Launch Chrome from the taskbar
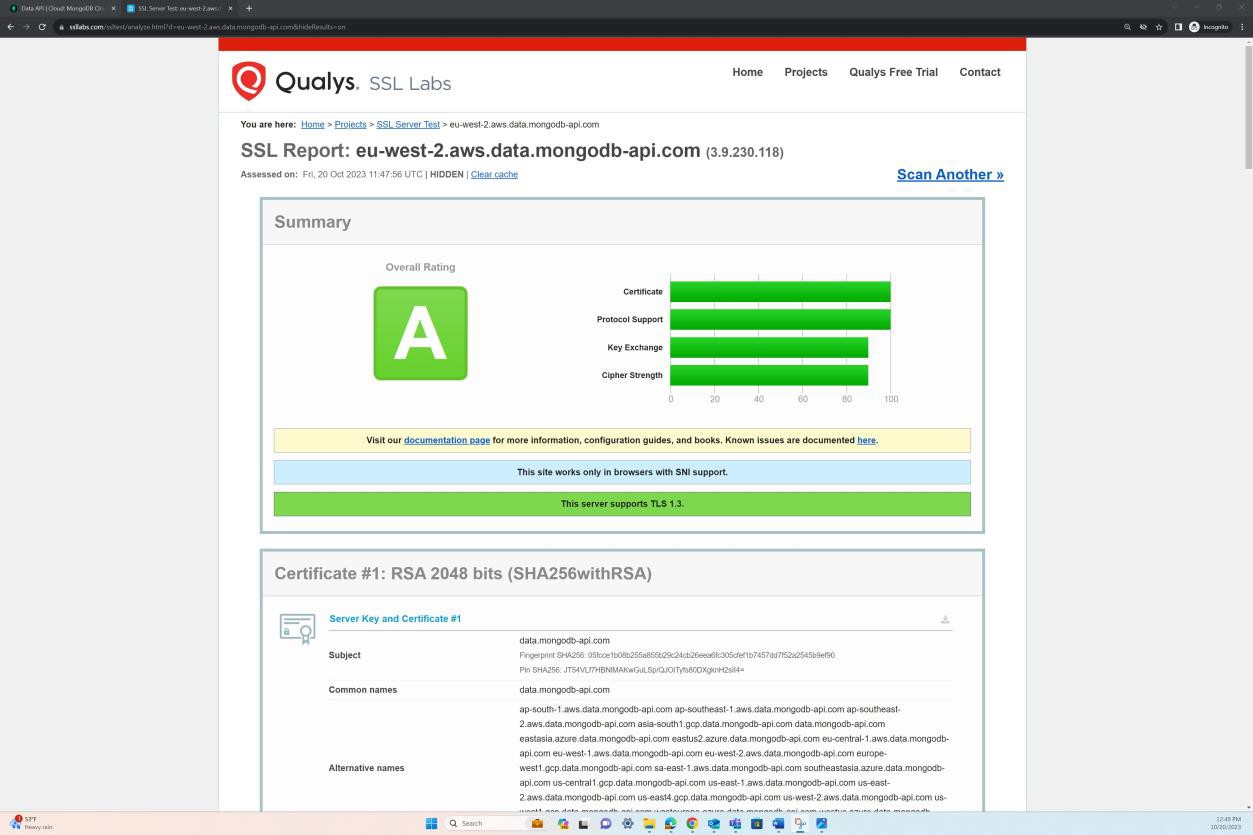Image resolution: width=1253 pixels, height=835 pixels. pyautogui.click(x=691, y=823)
